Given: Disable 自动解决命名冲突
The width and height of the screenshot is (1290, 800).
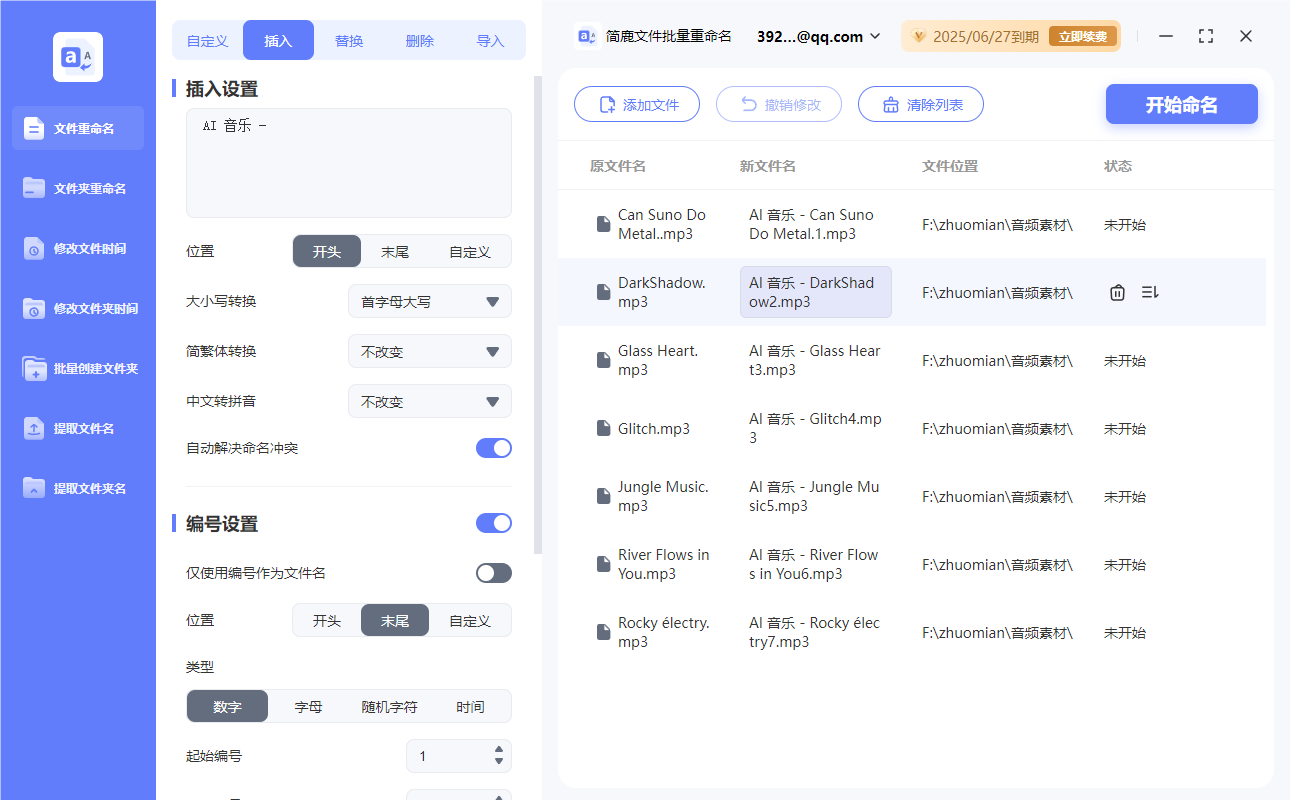Looking at the screenshot, I should 493,448.
